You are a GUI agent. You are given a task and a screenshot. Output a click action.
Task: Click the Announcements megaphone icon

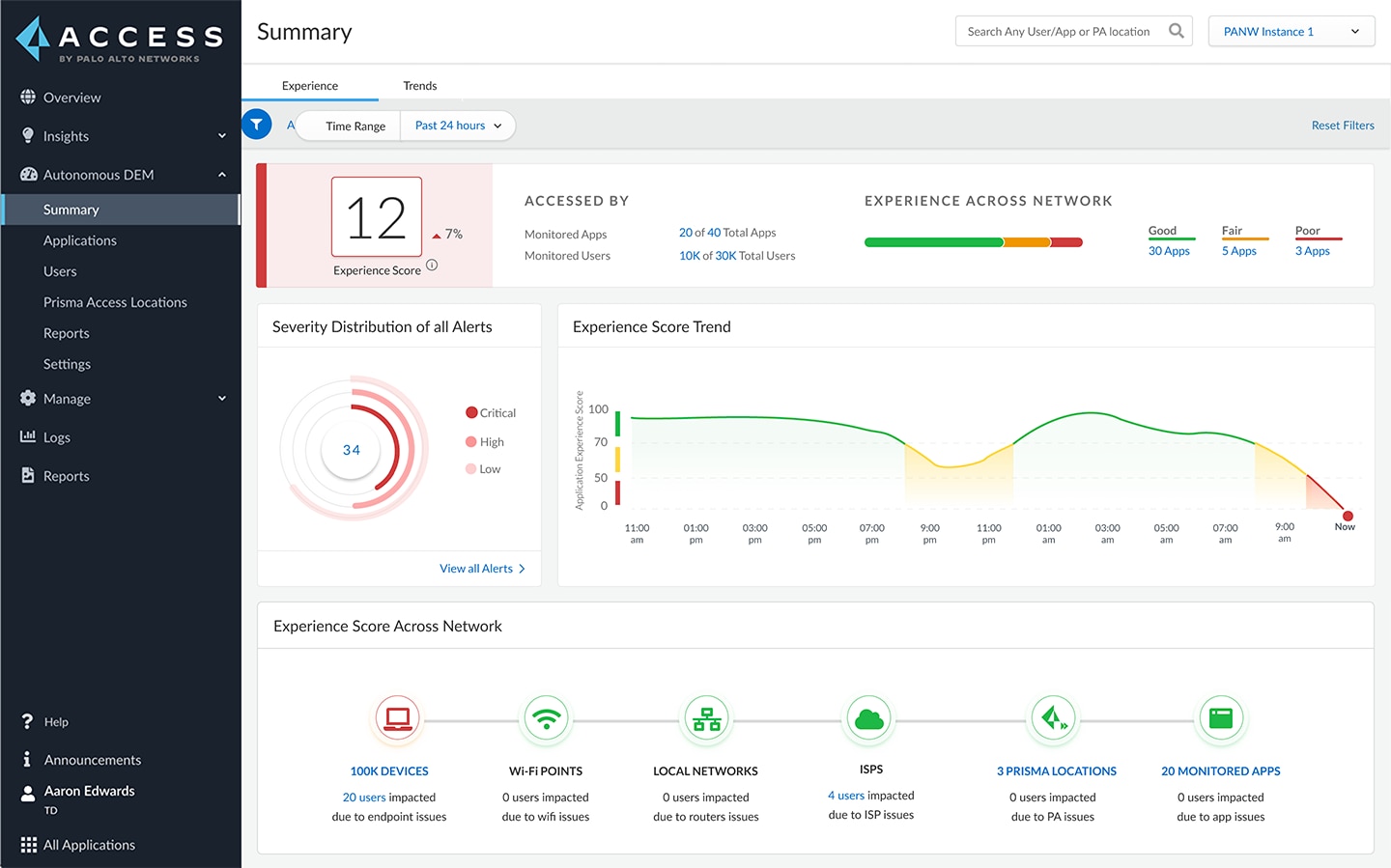27,760
